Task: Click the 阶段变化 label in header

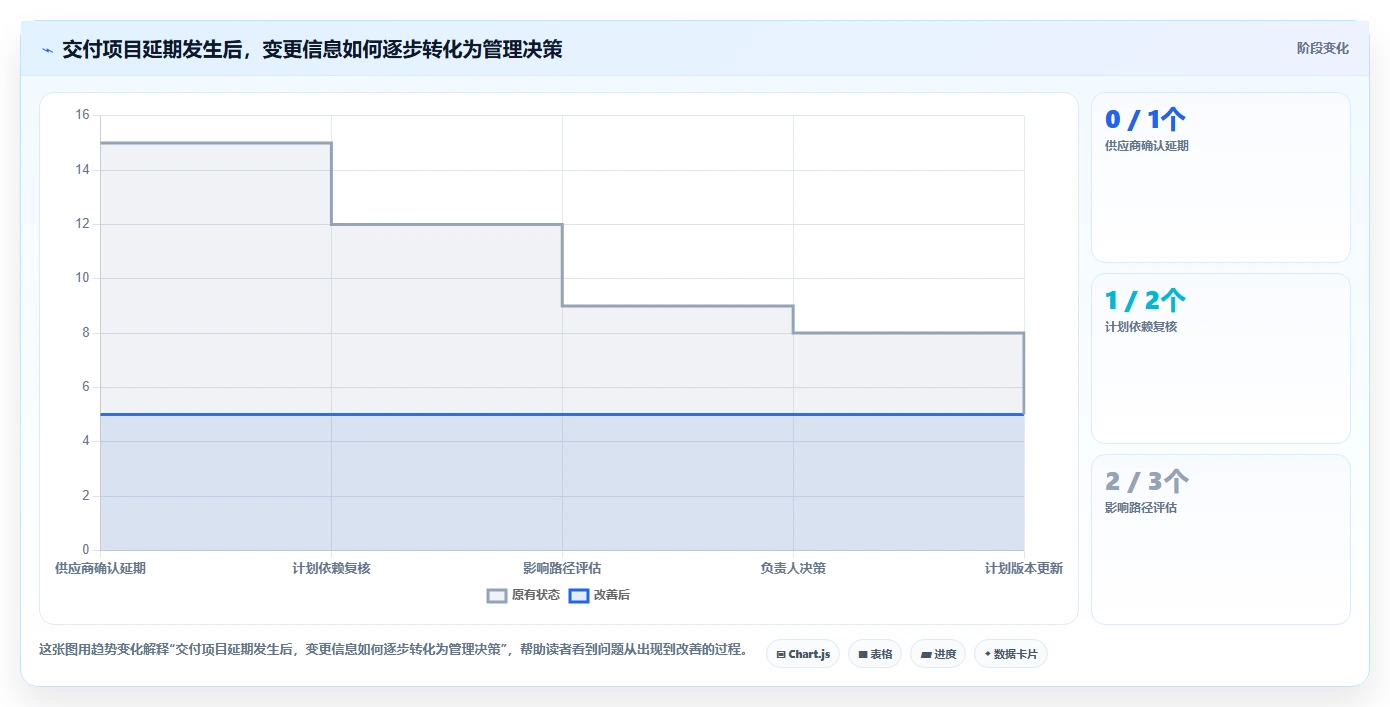Action: pyautogui.click(x=1322, y=48)
